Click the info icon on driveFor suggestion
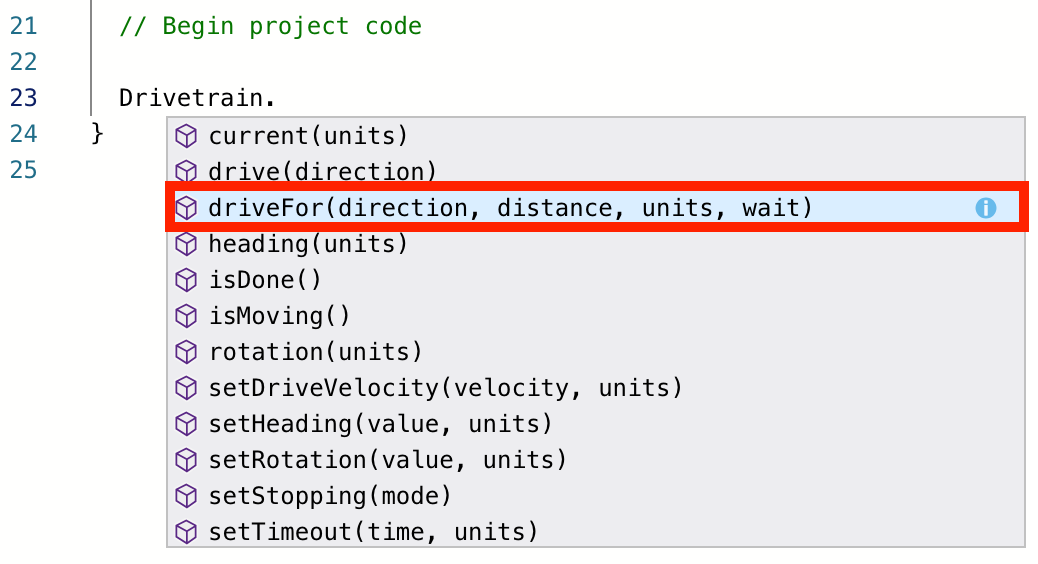The height and width of the screenshot is (564, 1038). pos(986,208)
